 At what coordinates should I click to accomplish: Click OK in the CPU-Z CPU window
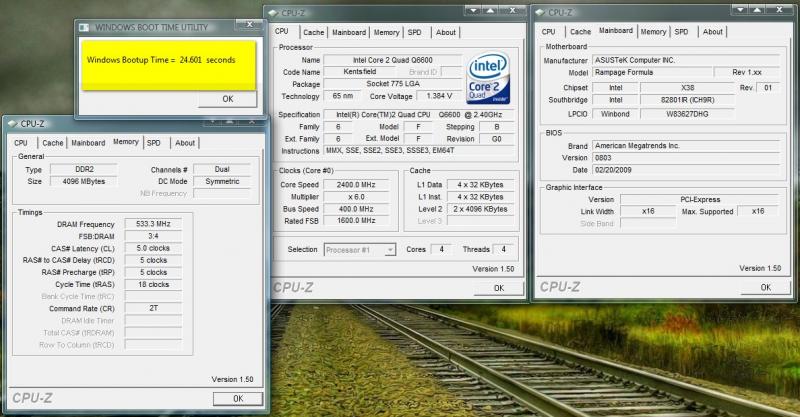[498, 288]
